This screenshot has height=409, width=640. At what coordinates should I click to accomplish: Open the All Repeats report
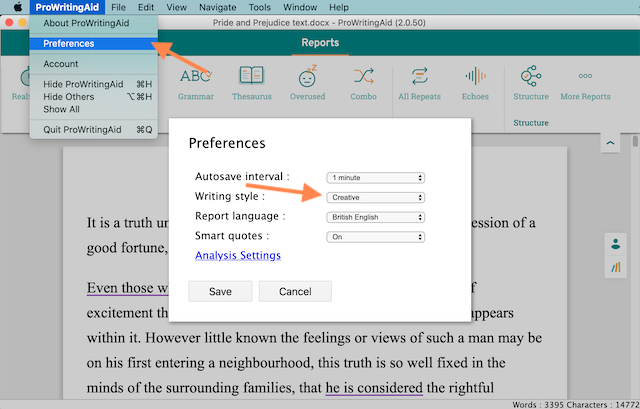click(420, 84)
